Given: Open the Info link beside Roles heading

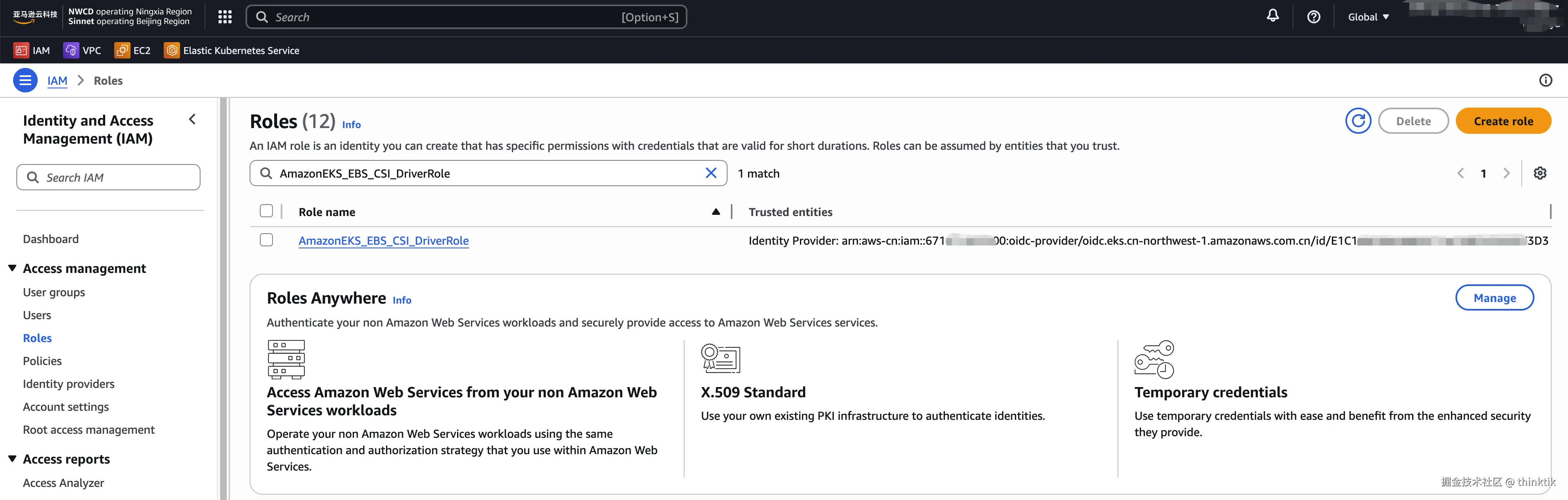Looking at the screenshot, I should (351, 125).
